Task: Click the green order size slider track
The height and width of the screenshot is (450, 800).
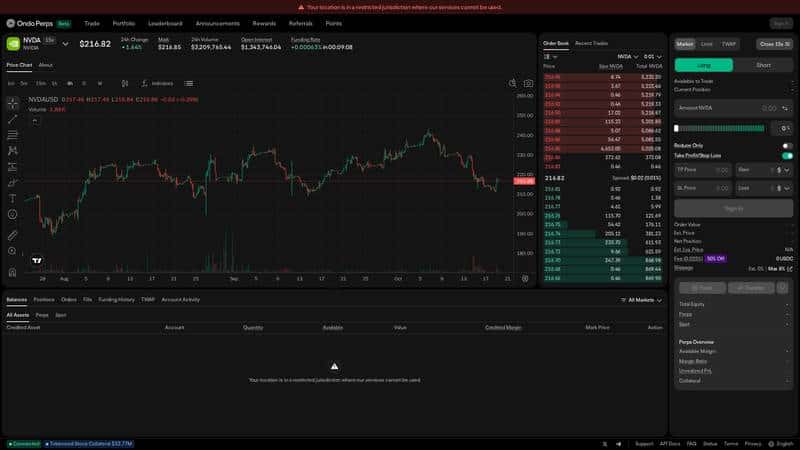Action: [x=721, y=129]
